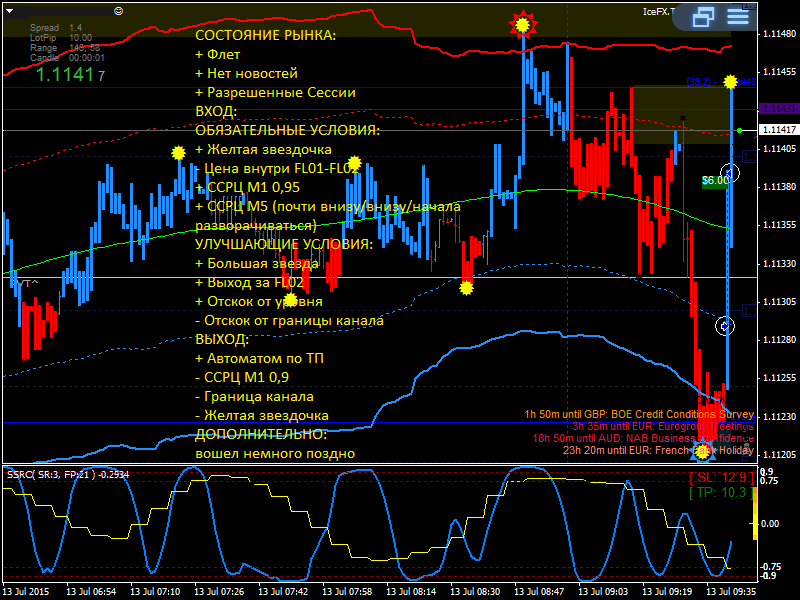Image resolution: width=800 pixels, height=600 pixels.
Task: Click the small black asterisk marker
Action: 683,118
